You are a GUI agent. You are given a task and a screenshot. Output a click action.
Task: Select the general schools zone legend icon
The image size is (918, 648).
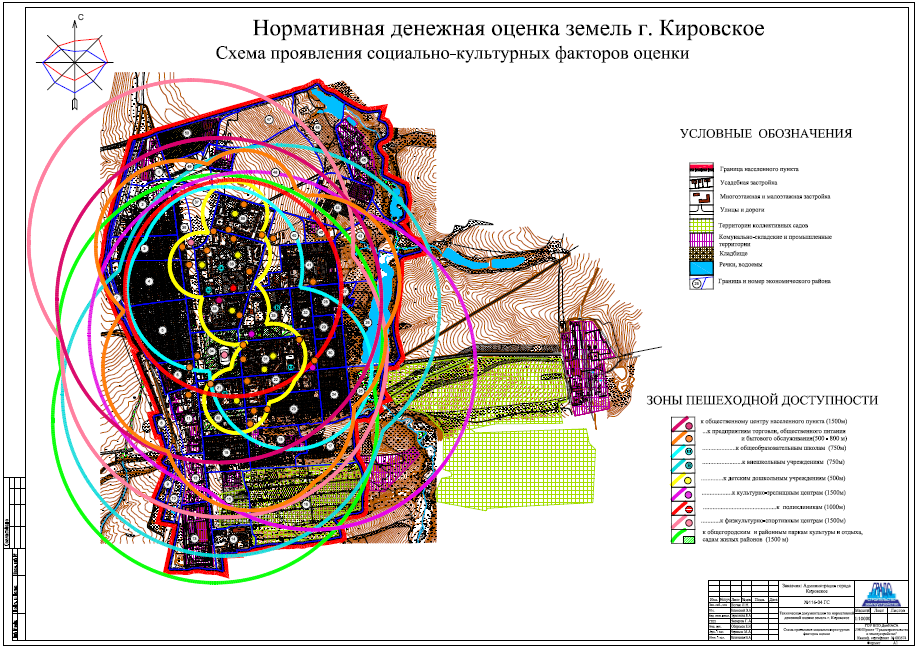689,451
